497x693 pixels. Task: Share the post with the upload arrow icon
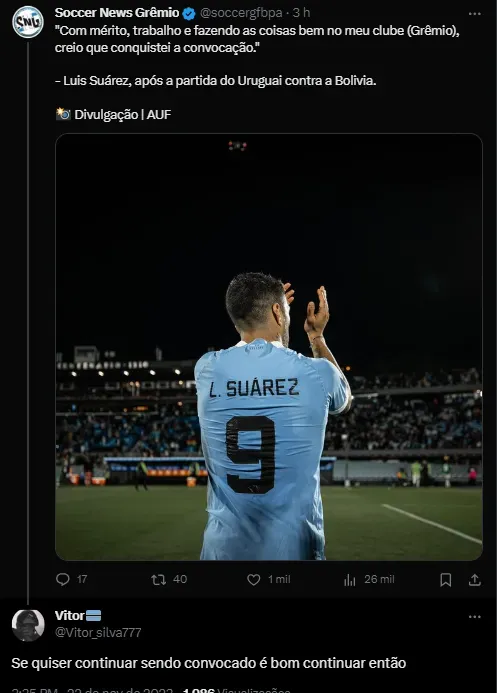click(474, 580)
